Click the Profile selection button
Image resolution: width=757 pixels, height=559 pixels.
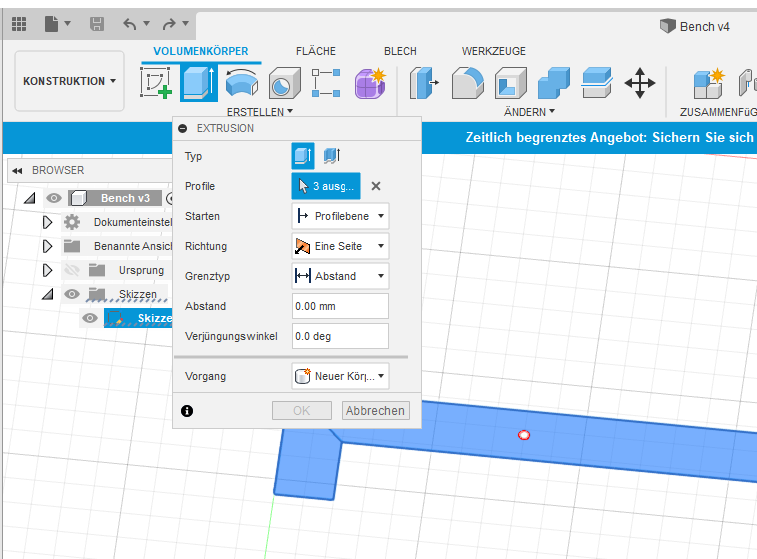[x=326, y=186]
